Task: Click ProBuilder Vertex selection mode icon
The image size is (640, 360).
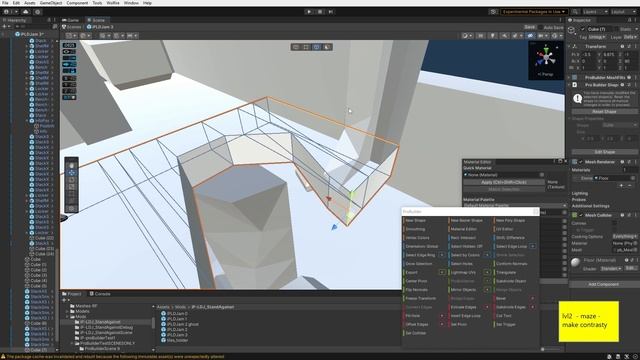Action: 306,47
